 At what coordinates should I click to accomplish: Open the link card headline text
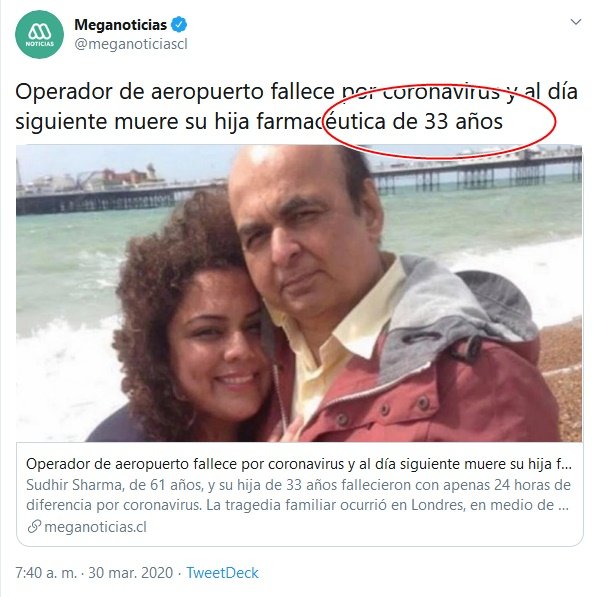coord(299,464)
